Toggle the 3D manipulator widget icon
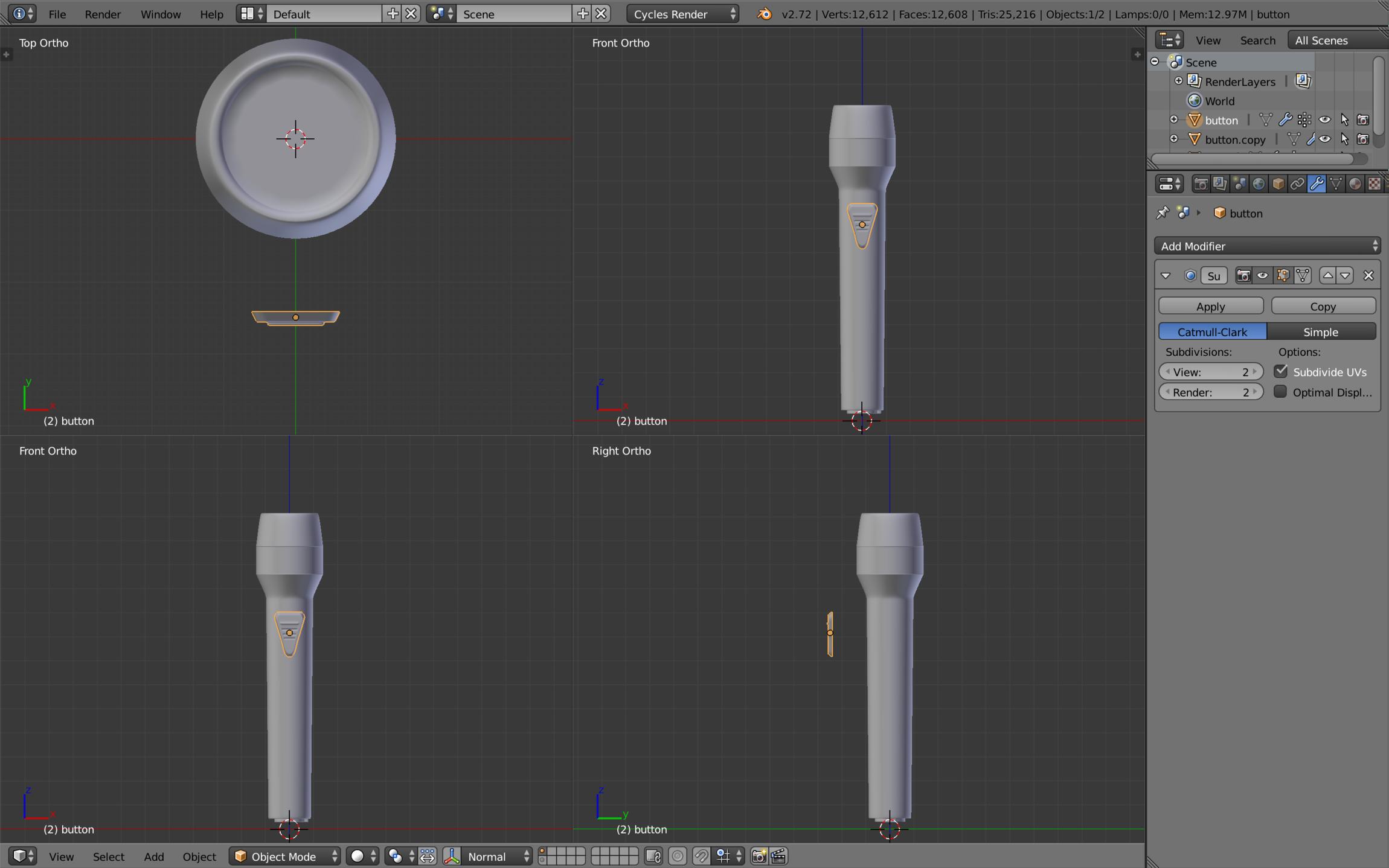This screenshot has width=1389, height=868. (452, 856)
